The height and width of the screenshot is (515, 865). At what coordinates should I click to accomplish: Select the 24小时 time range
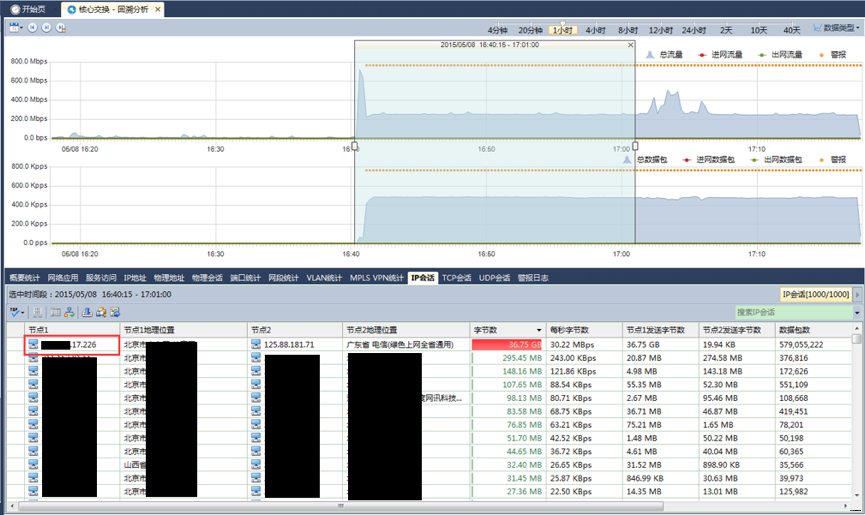pyautogui.click(x=693, y=30)
